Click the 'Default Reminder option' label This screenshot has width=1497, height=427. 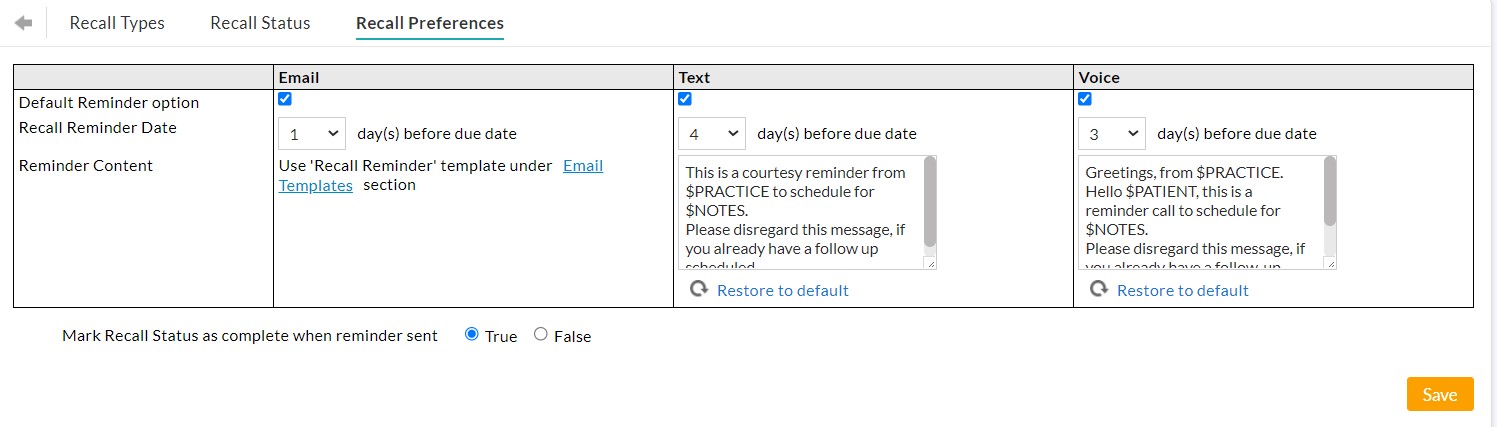coord(109,103)
